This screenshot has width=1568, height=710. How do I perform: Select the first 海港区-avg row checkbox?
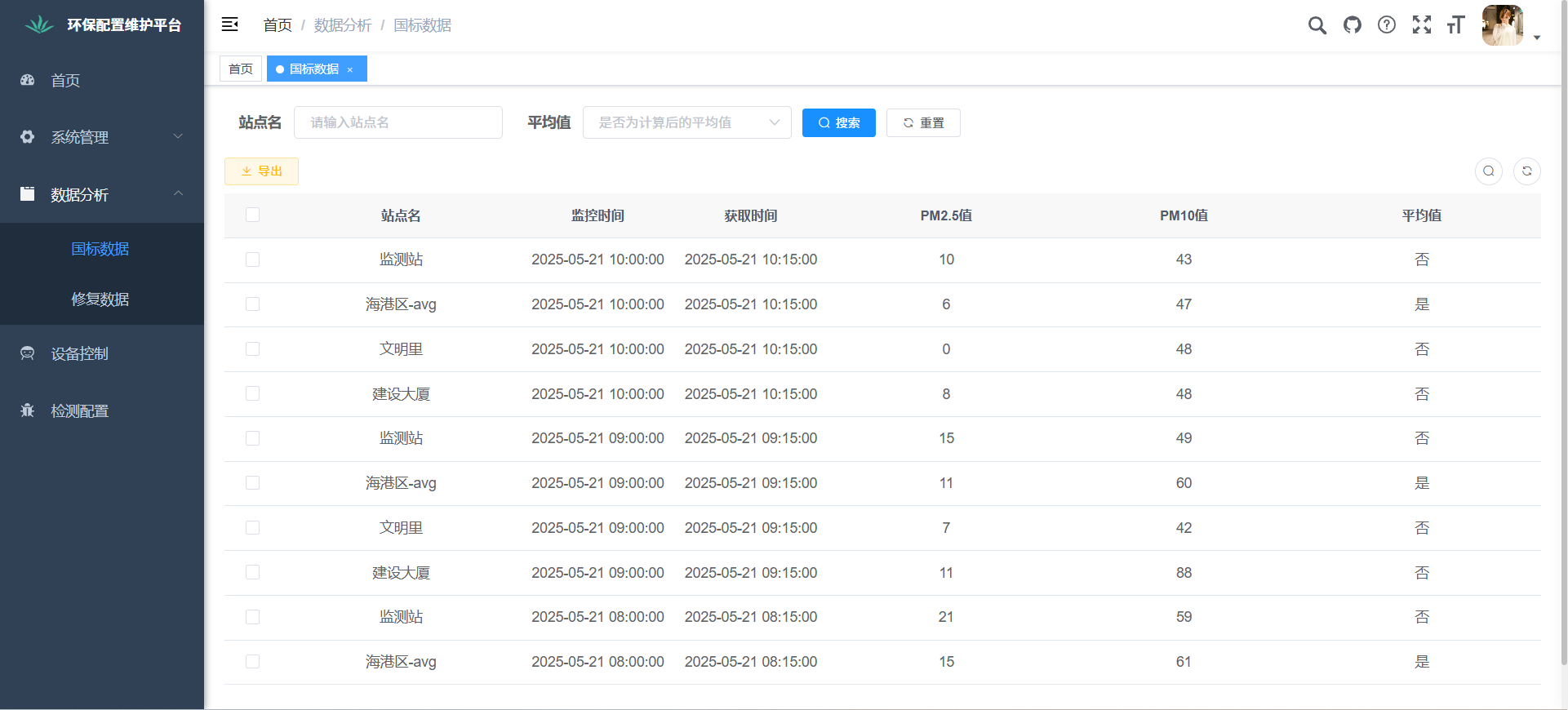[x=252, y=304]
